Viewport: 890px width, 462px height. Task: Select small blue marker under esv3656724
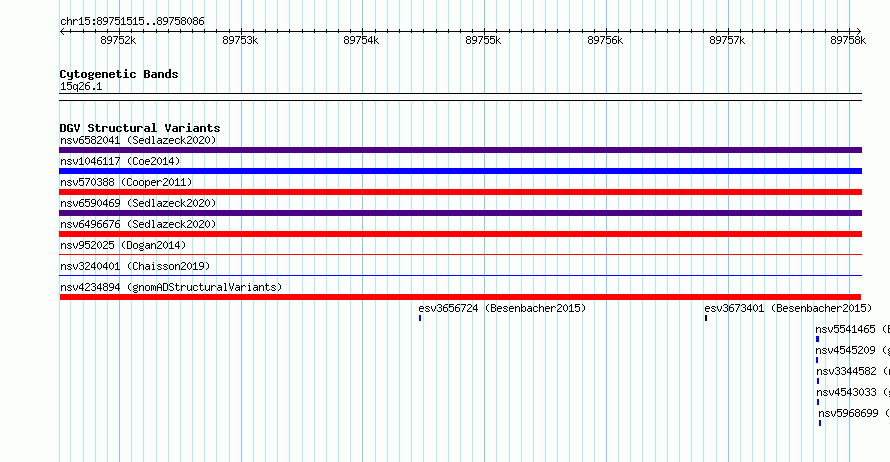[420, 318]
